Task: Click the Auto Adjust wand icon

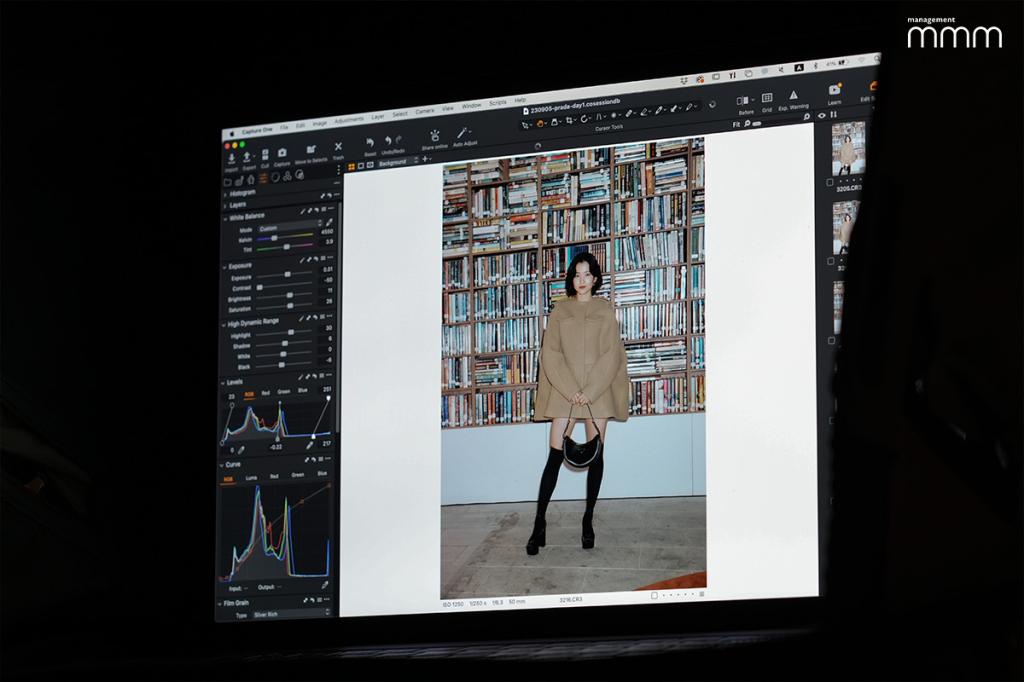Action: coord(462,133)
